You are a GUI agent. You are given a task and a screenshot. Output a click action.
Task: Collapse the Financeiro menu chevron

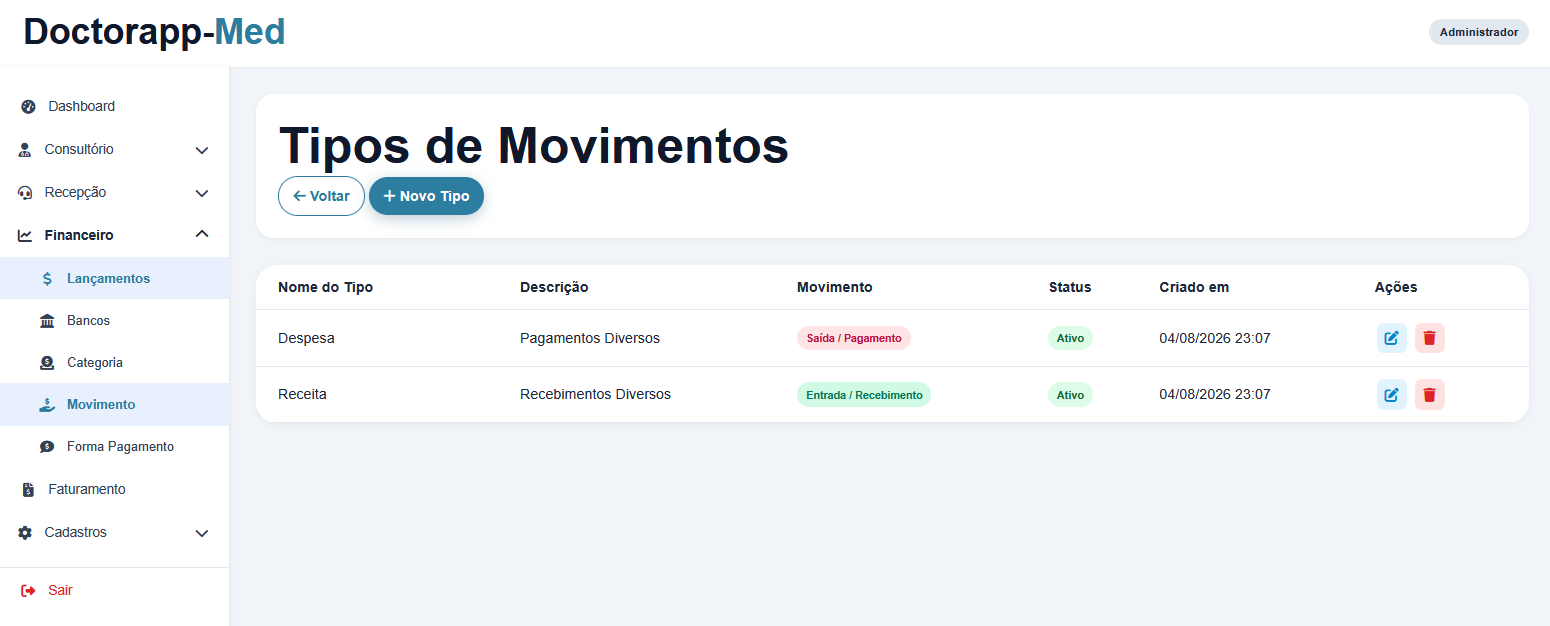(x=202, y=235)
